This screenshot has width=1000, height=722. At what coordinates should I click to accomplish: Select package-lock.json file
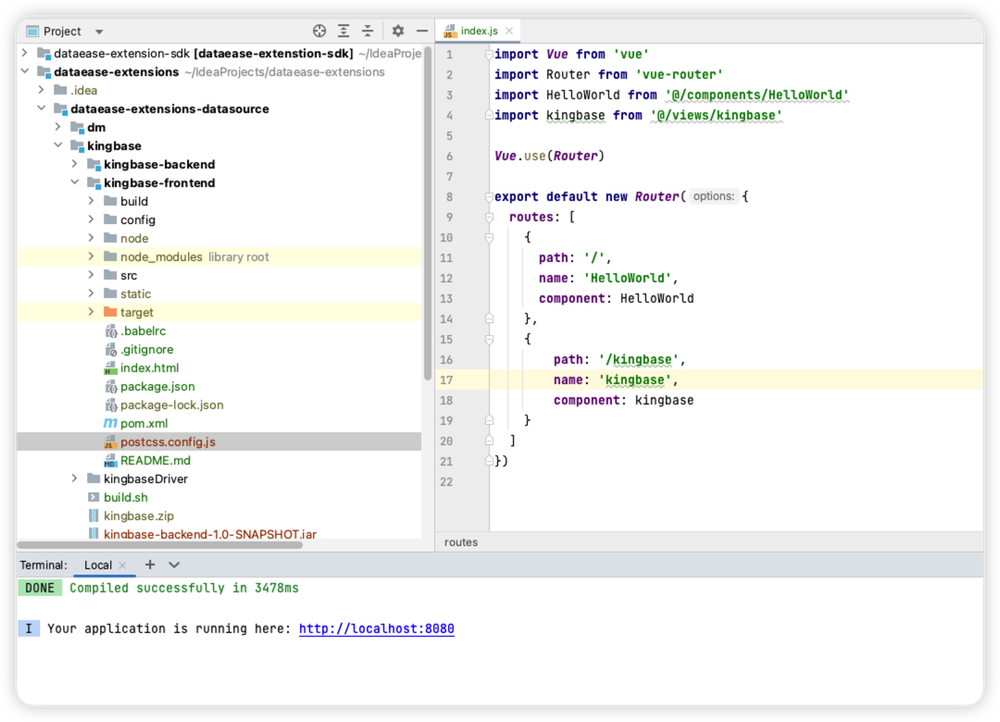[172, 405]
